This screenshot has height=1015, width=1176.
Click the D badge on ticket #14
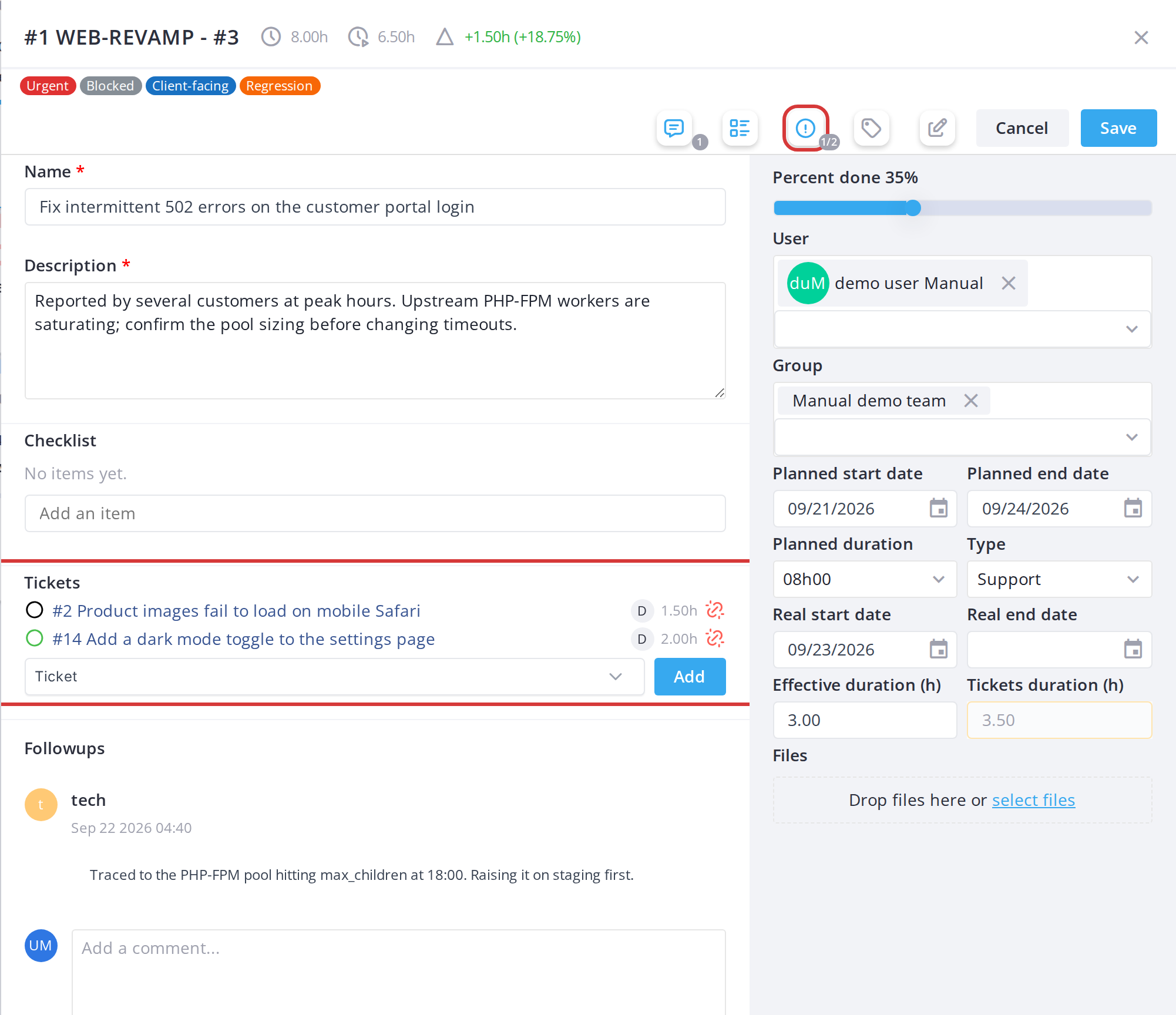(x=642, y=639)
